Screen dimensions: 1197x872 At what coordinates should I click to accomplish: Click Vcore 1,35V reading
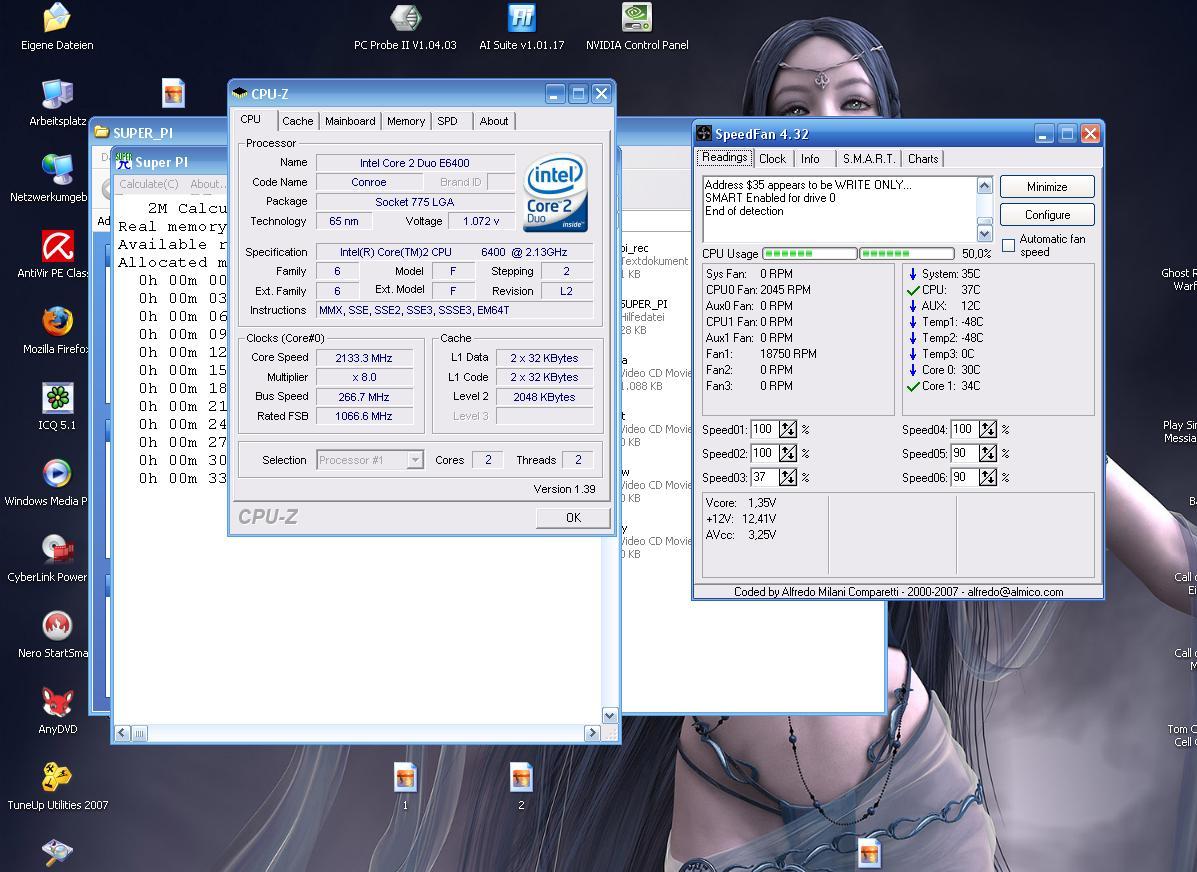coord(740,502)
